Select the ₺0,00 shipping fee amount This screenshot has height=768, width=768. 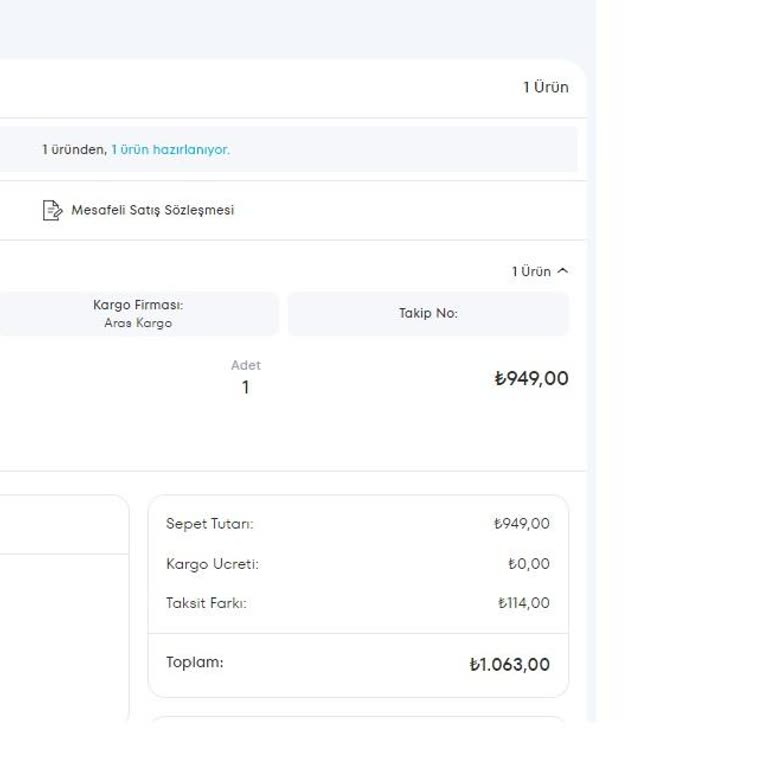tap(528, 564)
